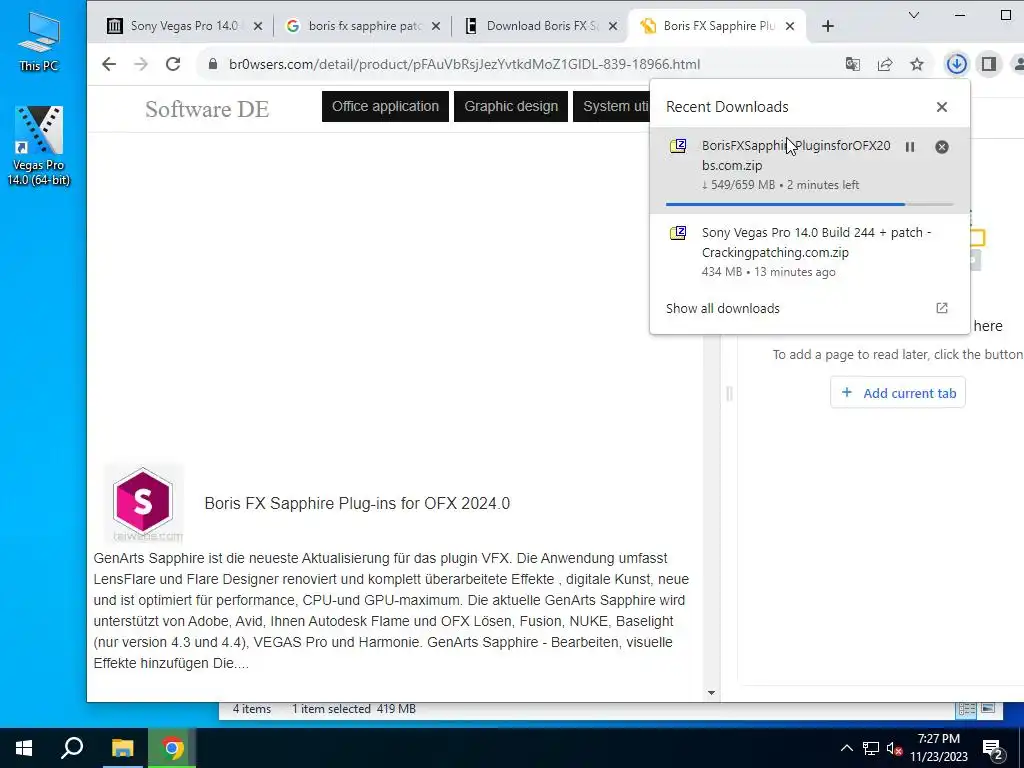Open the notification center icon
Screen dimensions: 1024x768
tap(993, 749)
